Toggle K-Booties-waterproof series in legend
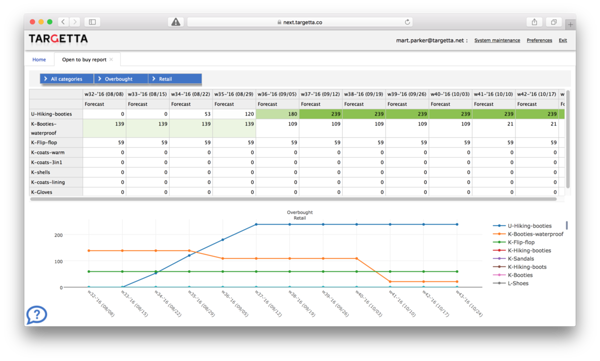The image size is (600, 361). (x=528, y=234)
